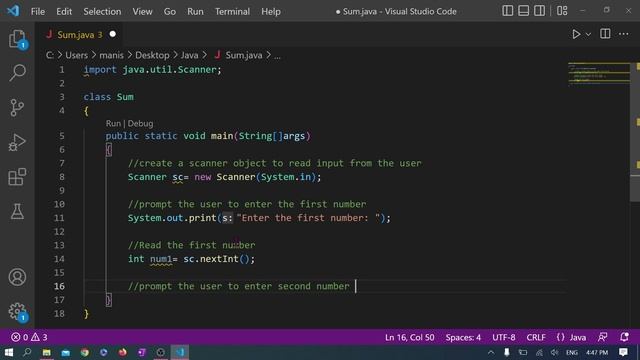This screenshot has width=640, height=360.
Task: Close unsaved Sum.java tab via dot
Action: (x=113, y=34)
